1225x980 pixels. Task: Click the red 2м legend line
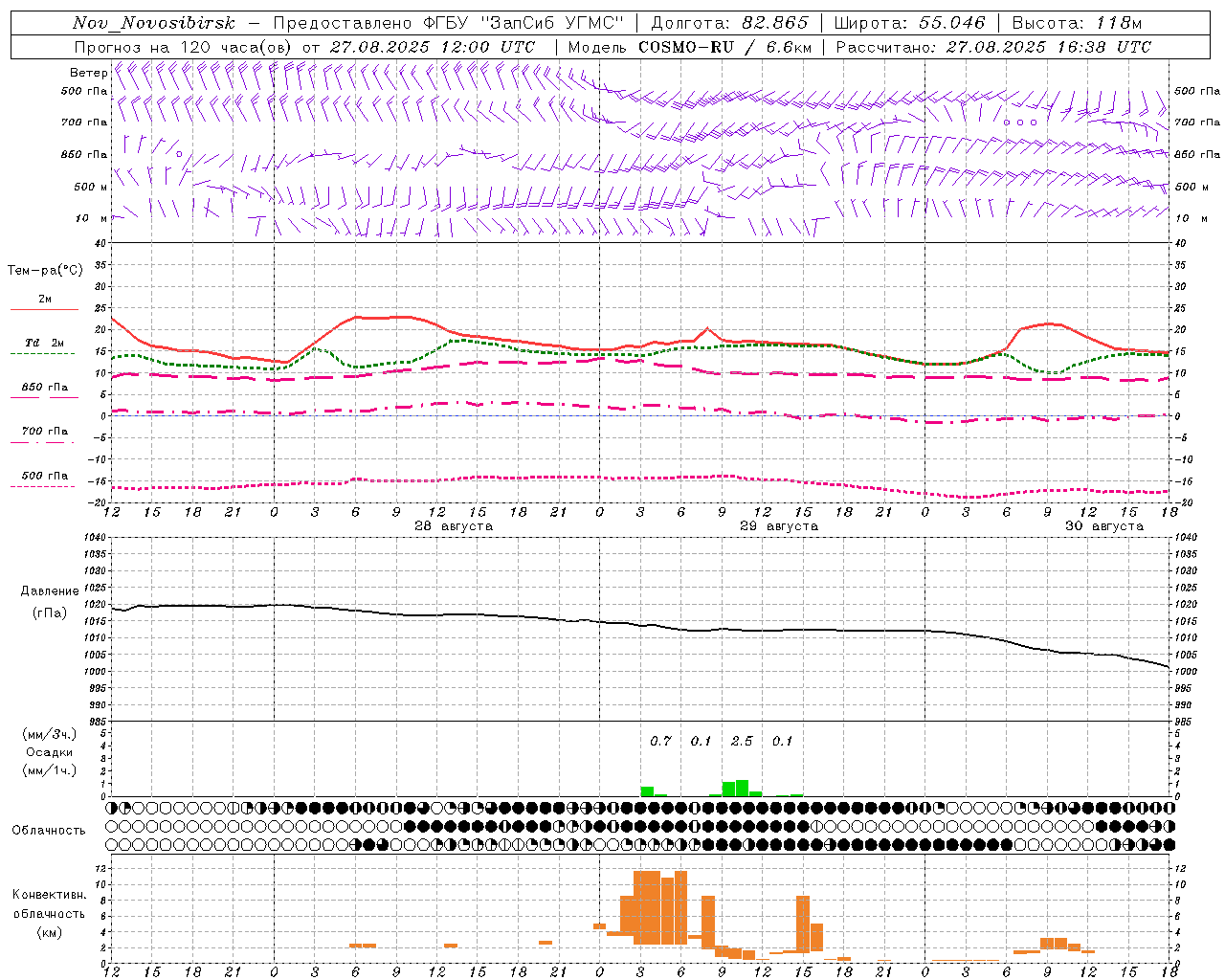[x=44, y=309]
